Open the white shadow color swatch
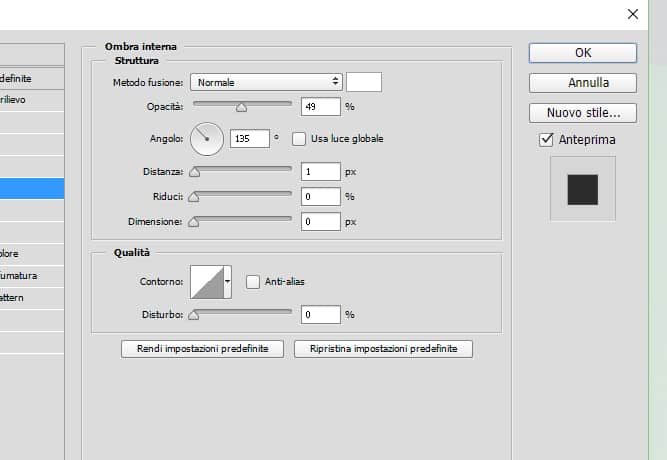The image size is (667, 460). 363,82
